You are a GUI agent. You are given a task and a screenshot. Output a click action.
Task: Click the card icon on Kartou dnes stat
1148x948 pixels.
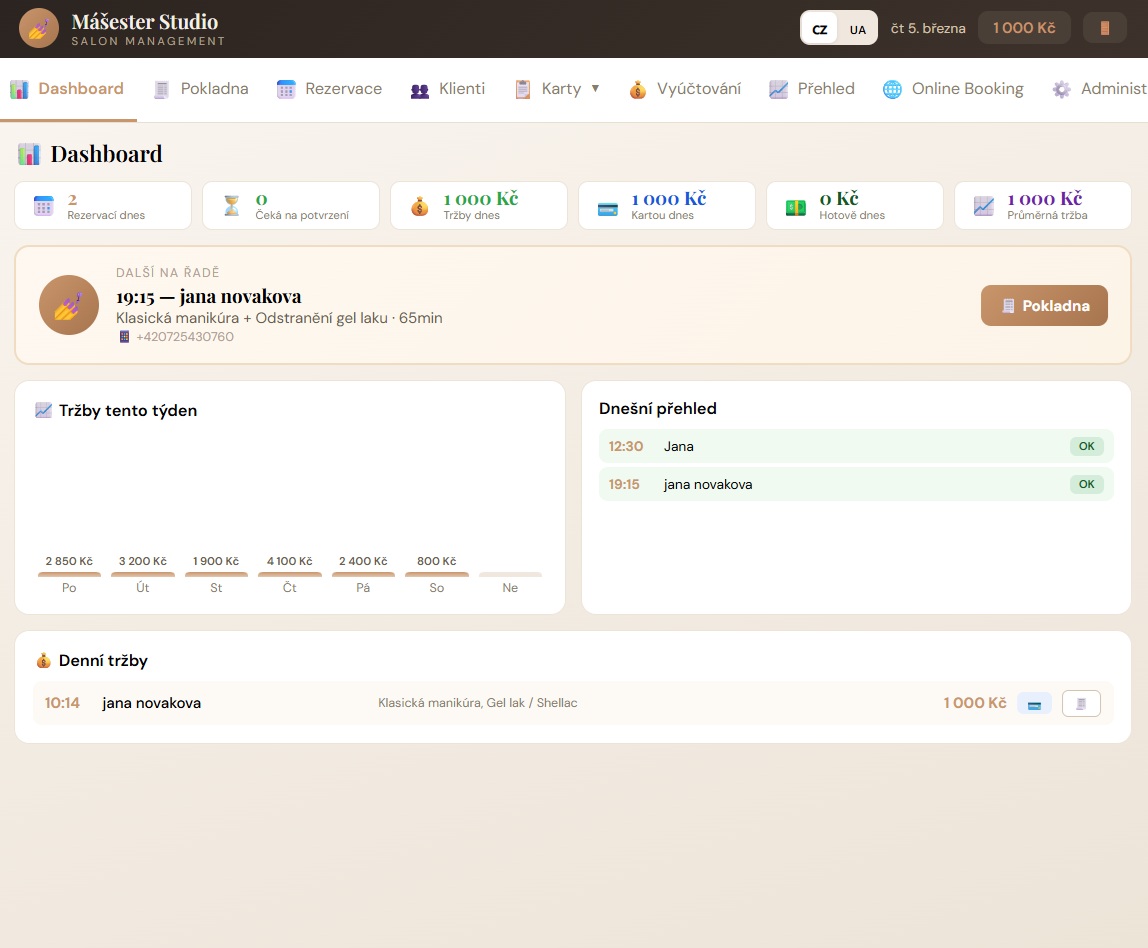609,205
